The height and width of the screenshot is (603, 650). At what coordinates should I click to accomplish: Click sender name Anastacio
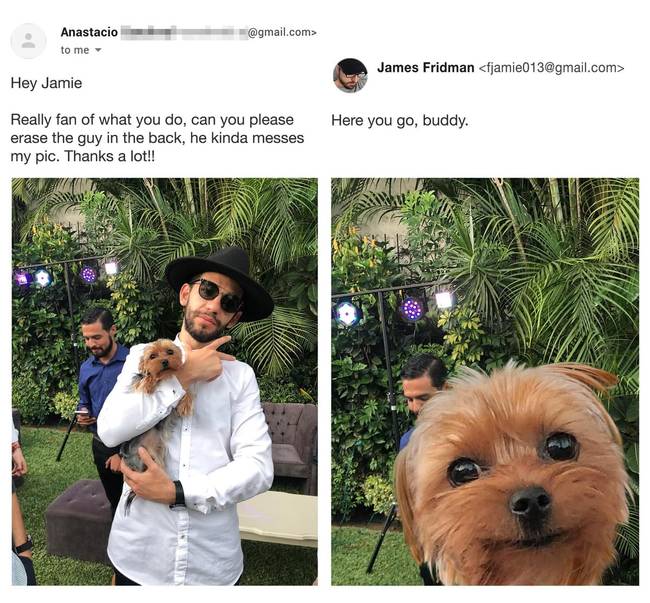coord(89,32)
